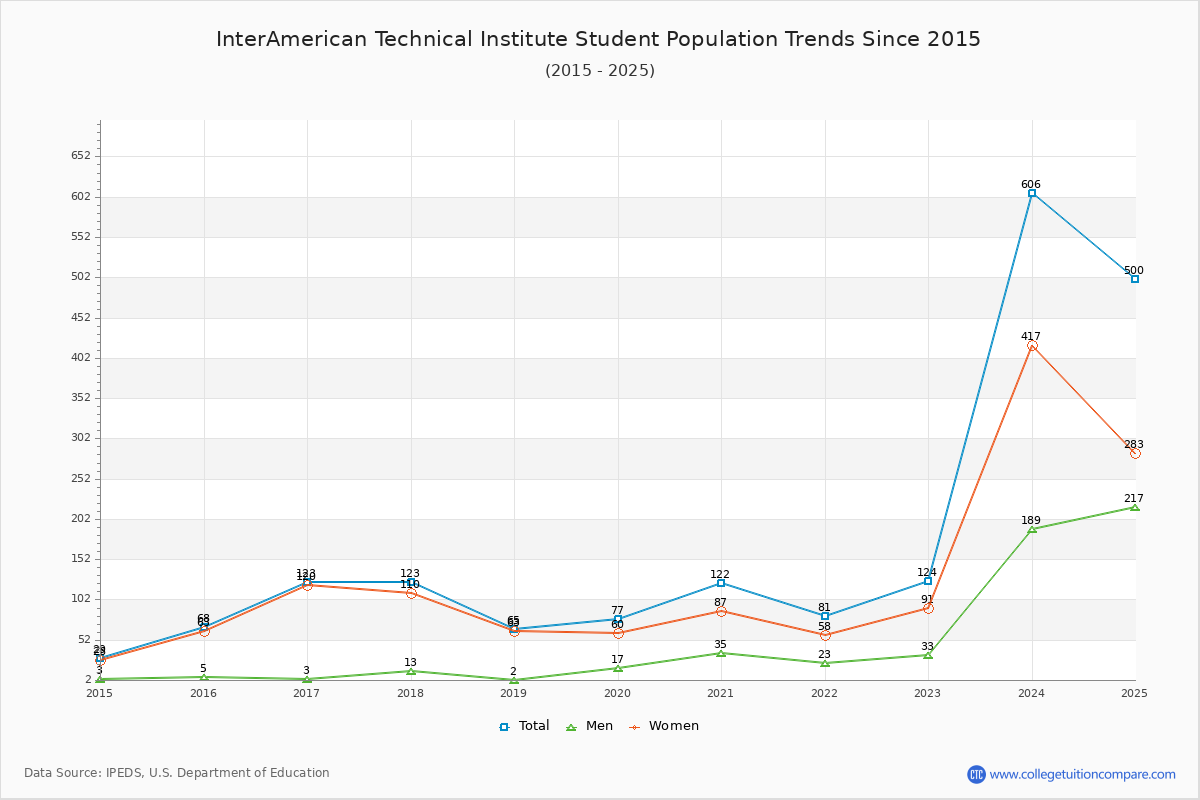Screen dimensions: 1200x800
Task: Select the 2025 Total data point 500
Action: [x=1135, y=279]
